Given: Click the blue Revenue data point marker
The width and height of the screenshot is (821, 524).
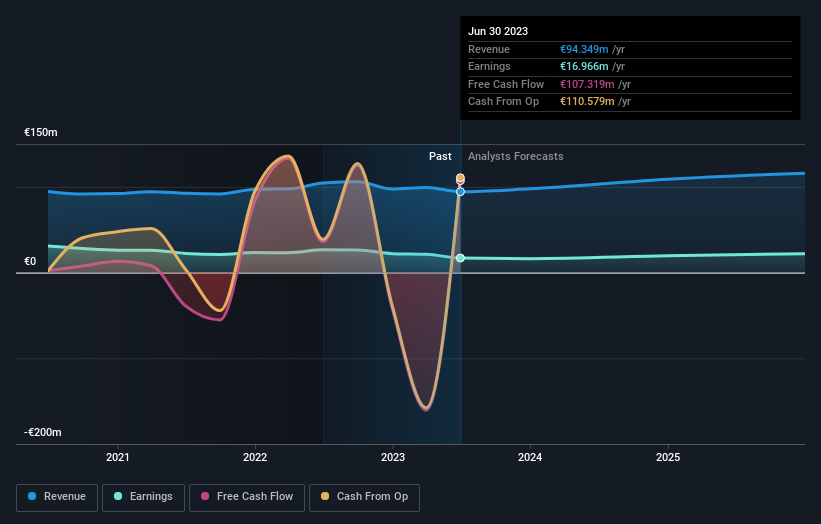Looking at the screenshot, I should click(x=460, y=192).
